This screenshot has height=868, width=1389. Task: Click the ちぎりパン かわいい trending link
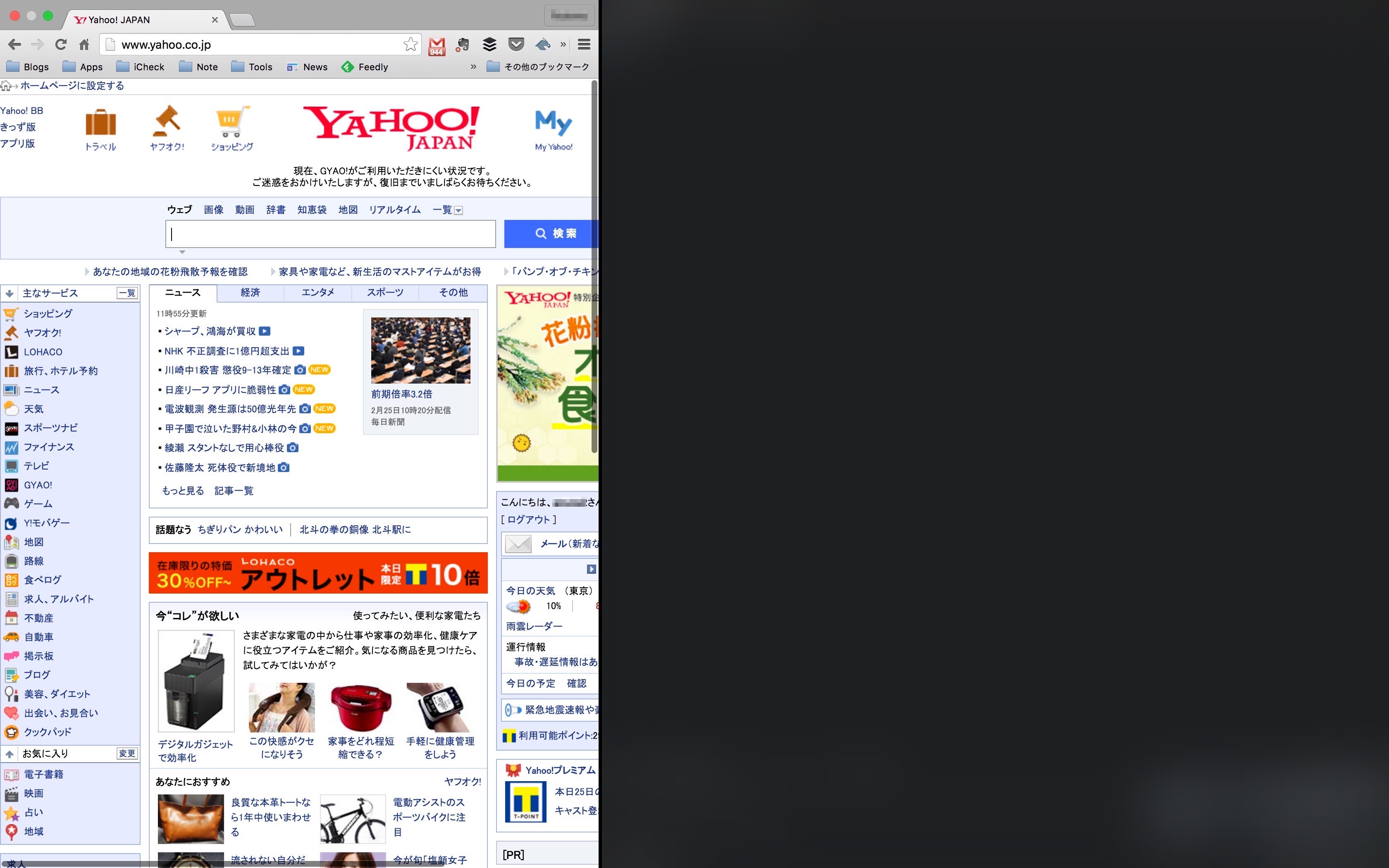click(x=240, y=529)
